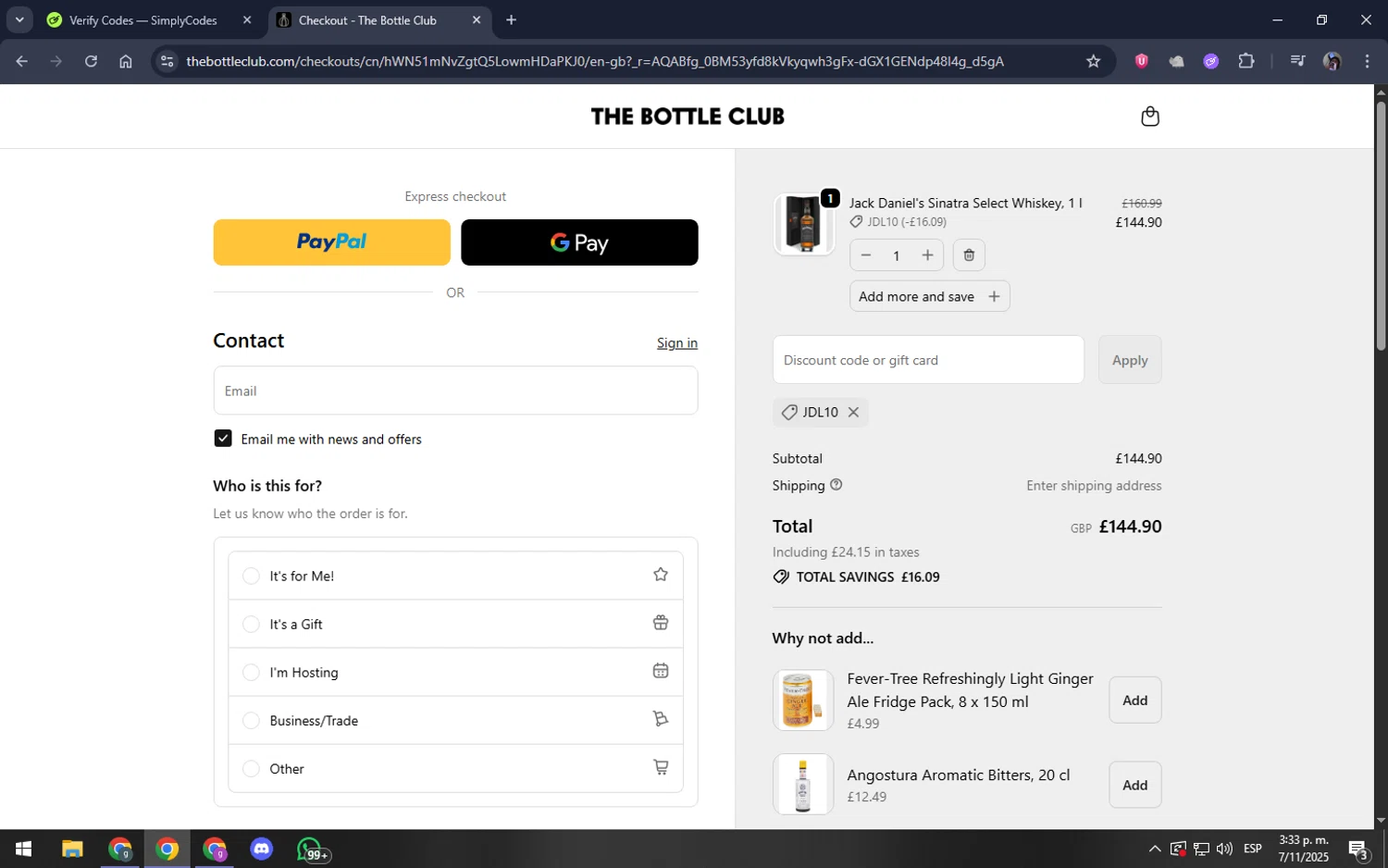Open the shopping bag cart icon
Screen dimensions: 1388x868
1150,117
